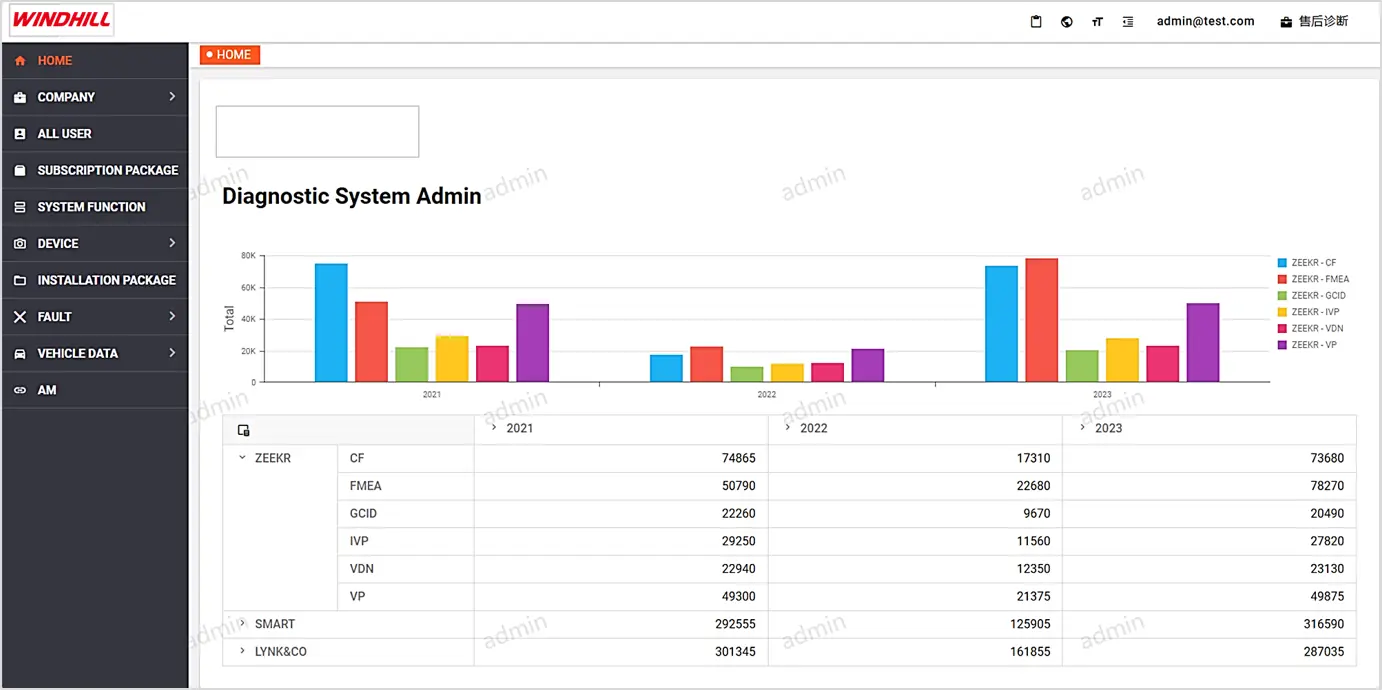Image resolution: width=1382 pixels, height=690 pixels.
Task: Toggle the ZEEKR - CF legend swatch
Action: coord(1282,263)
